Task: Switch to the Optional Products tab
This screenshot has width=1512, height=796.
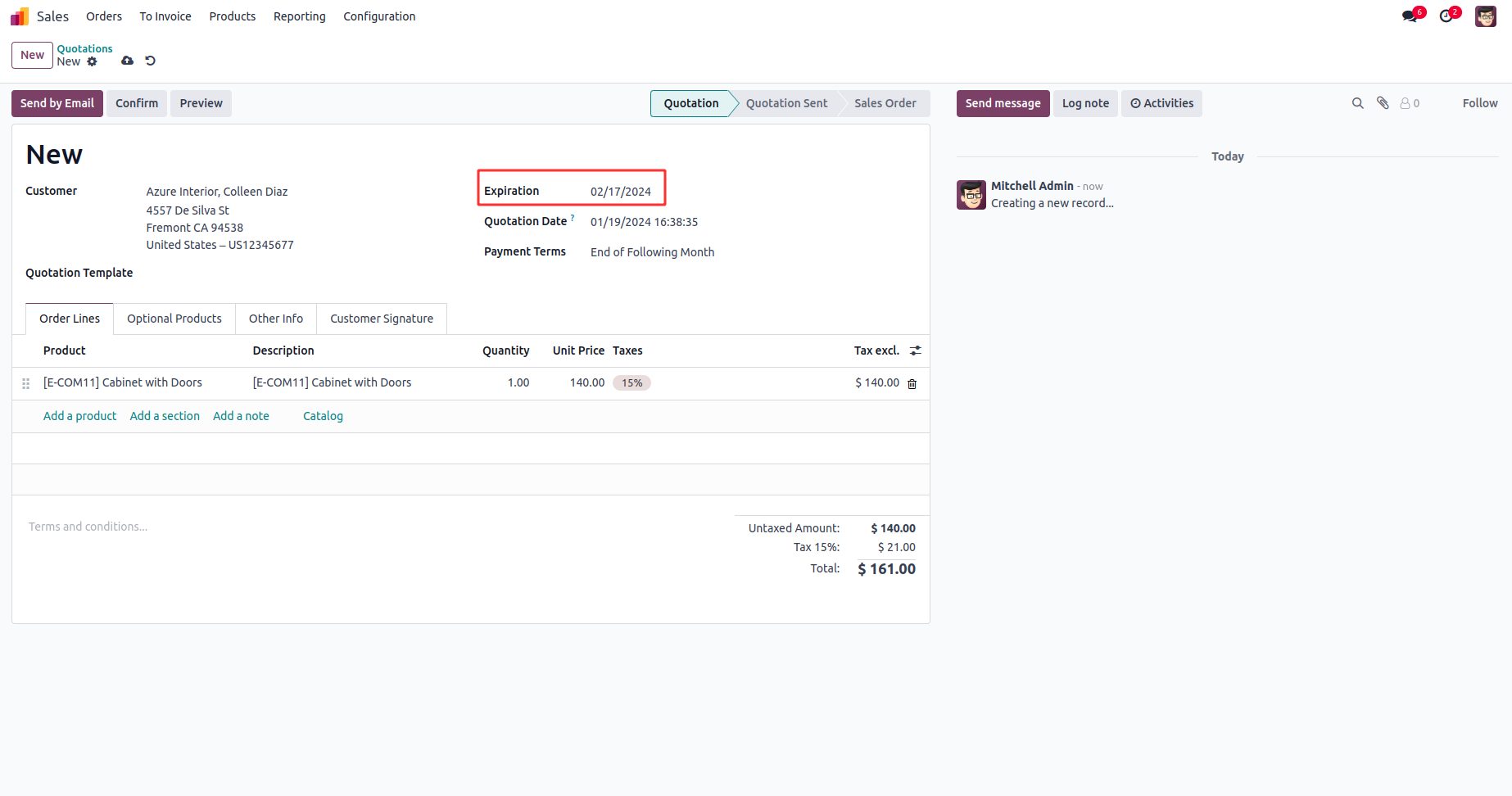Action: coord(174,319)
